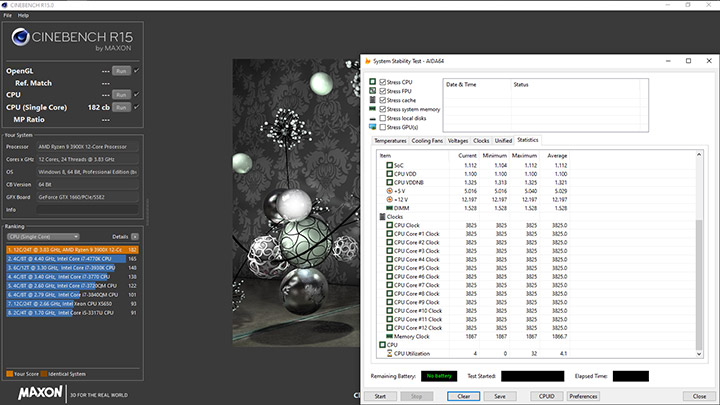Click the memory stick icon beside Stress system memory
This screenshot has width=720, height=405.
372,109
